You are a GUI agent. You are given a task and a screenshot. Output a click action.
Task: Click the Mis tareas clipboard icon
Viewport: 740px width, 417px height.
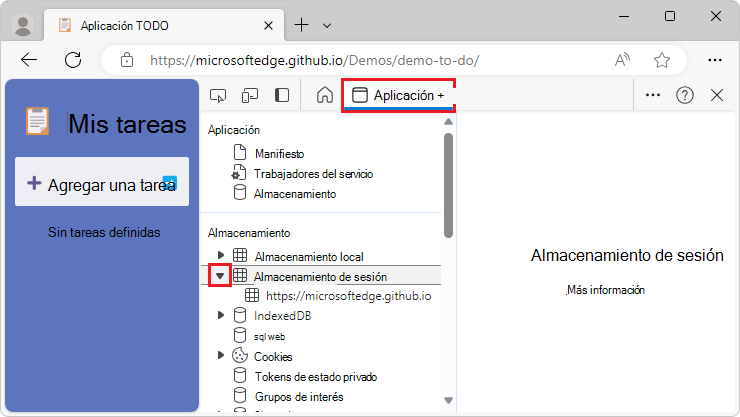click(x=37, y=121)
